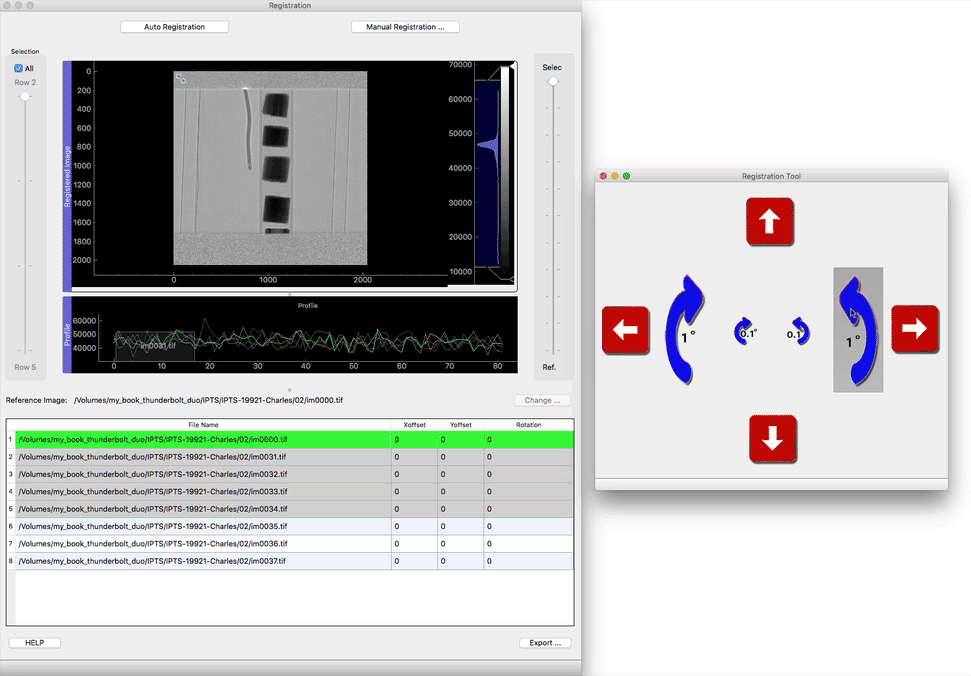Rotate using the left small 0.1° arrow
This screenshot has height=676, width=971.
coord(745,332)
